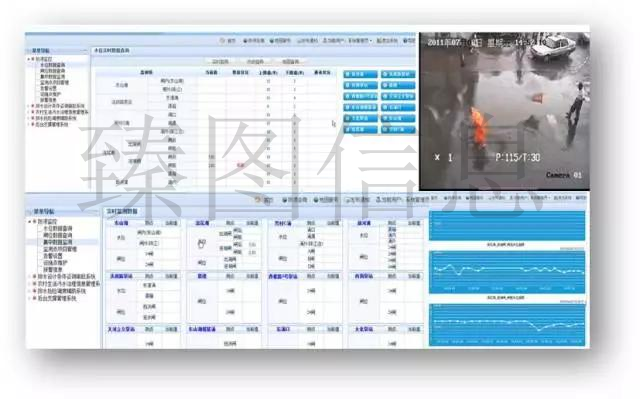The height and width of the screenshot is (399, 640).
Task: Select first tab above the upper data table
Action: [221, 62]
